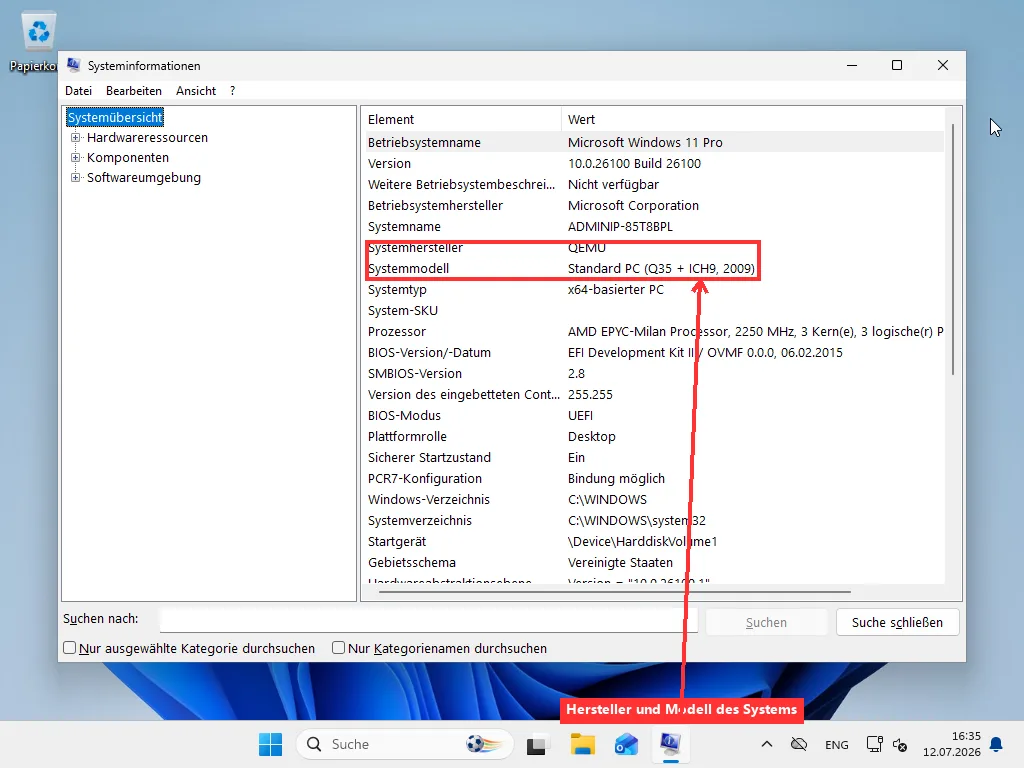Open Outlook from the taskbar

(x=626, y=744)
